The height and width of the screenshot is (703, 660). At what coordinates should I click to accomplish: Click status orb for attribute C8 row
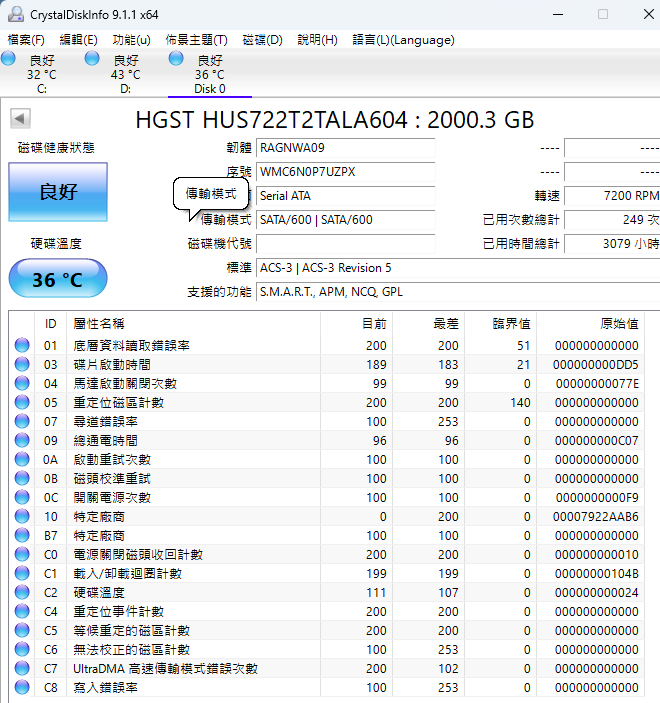click(x=22, y=687)
